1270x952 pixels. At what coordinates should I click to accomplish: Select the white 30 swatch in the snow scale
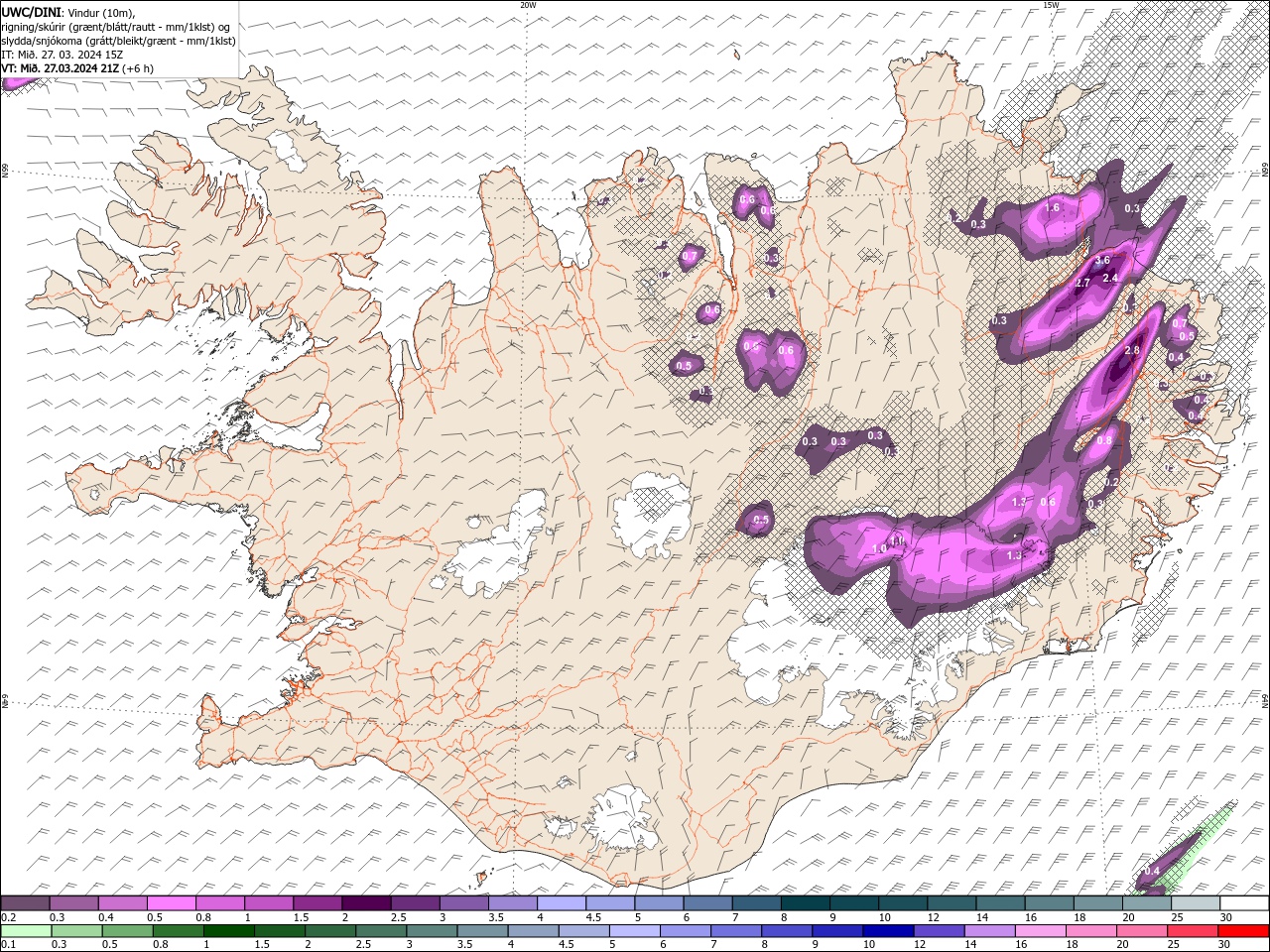1244,903
